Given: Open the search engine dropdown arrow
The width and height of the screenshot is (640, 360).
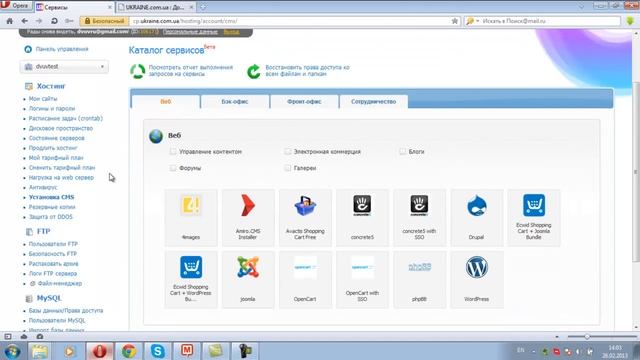Looking at the screenshot, I should click(x=478, y=21).
